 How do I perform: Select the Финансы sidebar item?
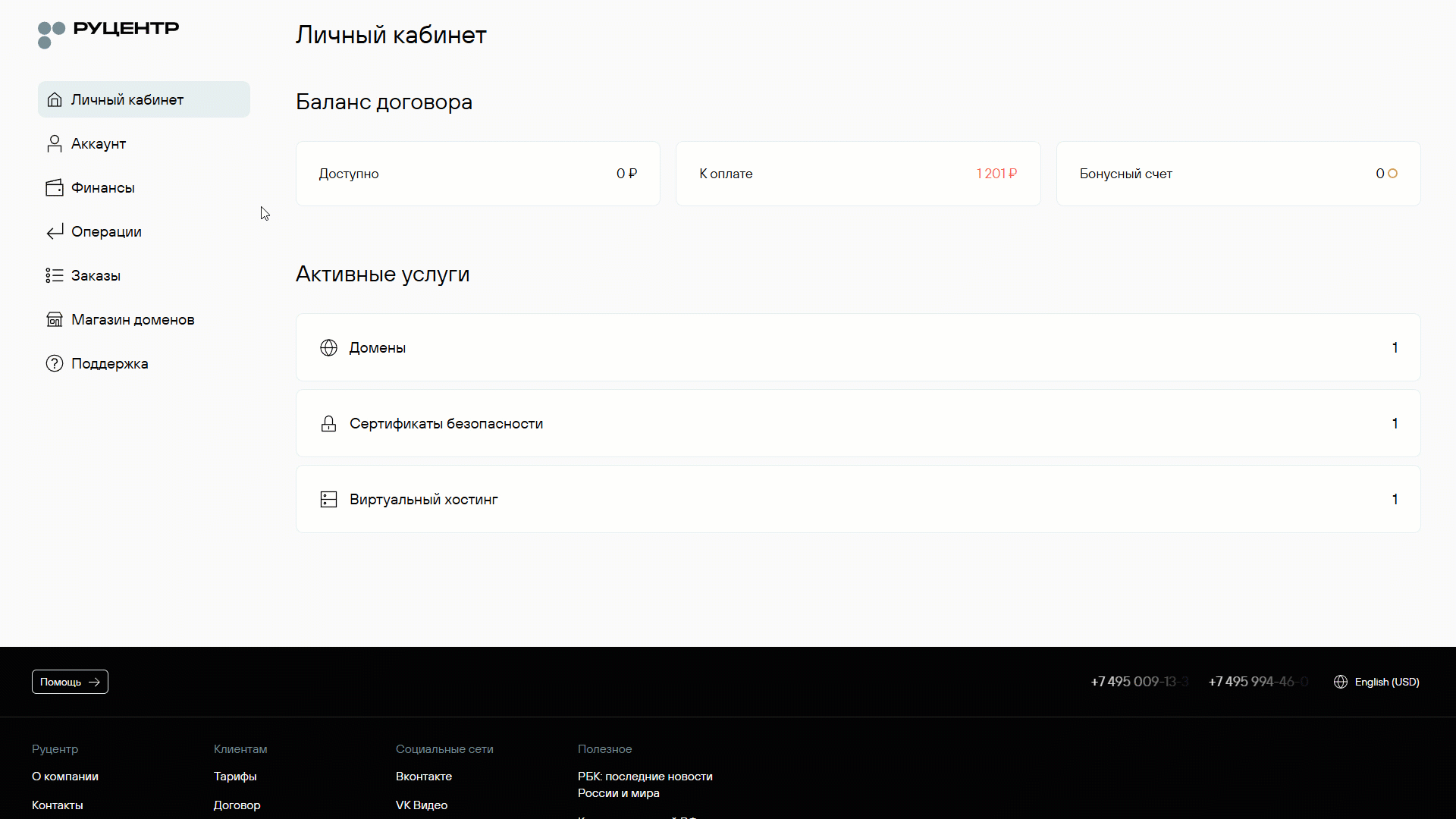click(103, 187)
